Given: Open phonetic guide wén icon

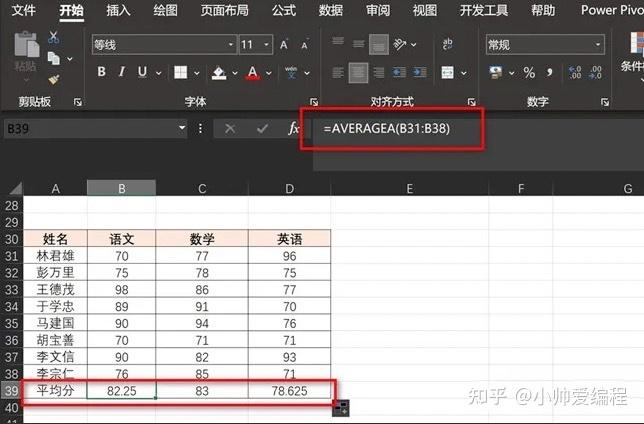Looking at the screenshot, I should (x=291, y=72).
